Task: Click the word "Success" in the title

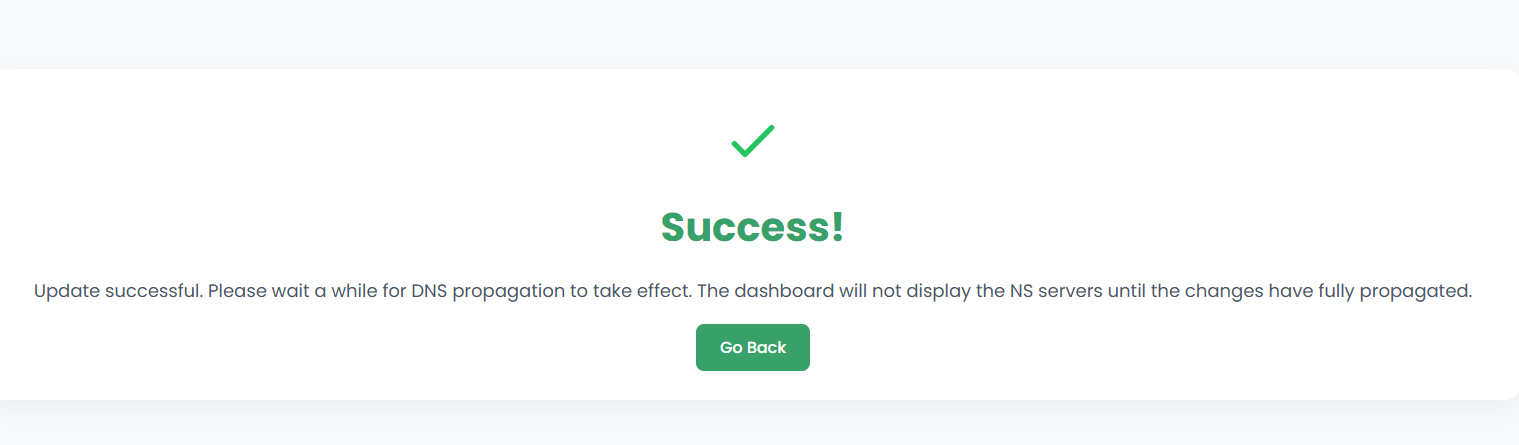Action: pyautogui.click(x=744, y=227)
